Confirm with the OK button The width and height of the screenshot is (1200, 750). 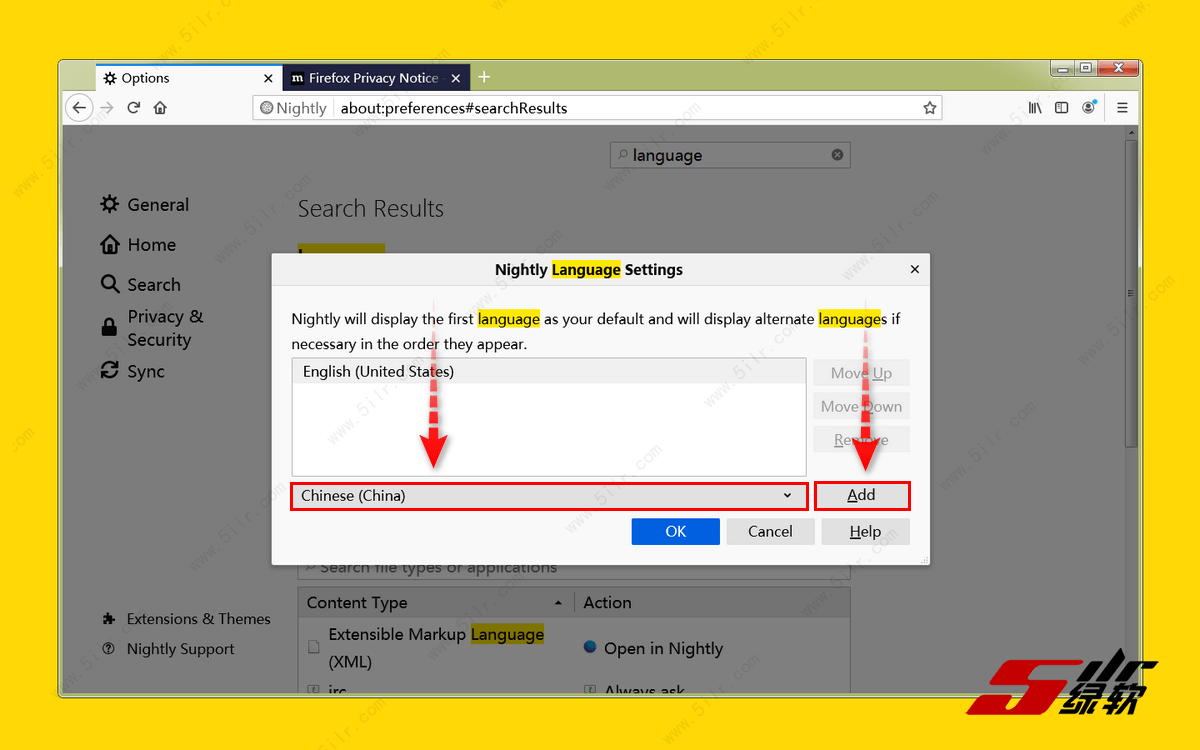point(675,532)
